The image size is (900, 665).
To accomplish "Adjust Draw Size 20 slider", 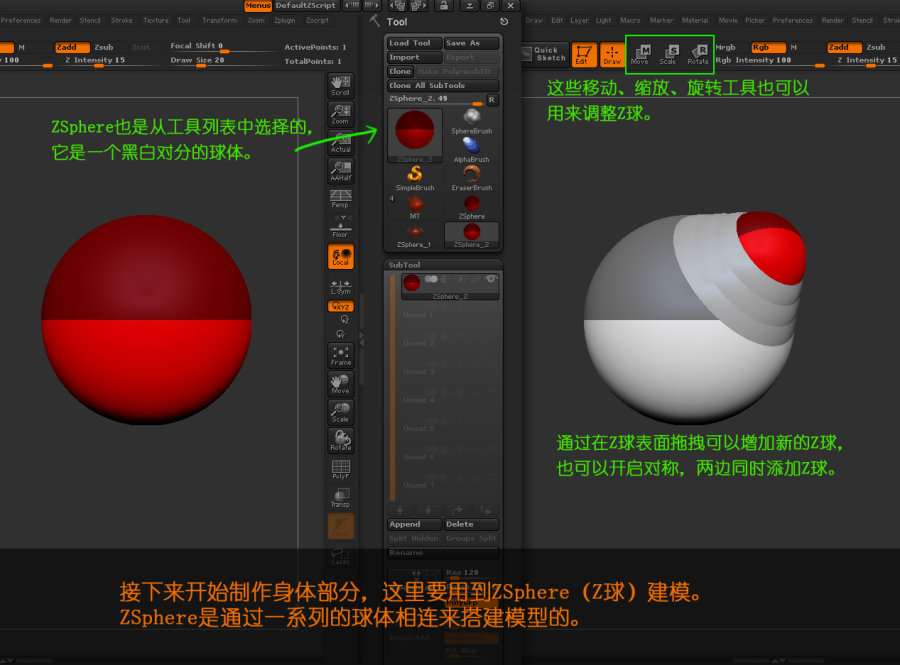I will [223, 60].
